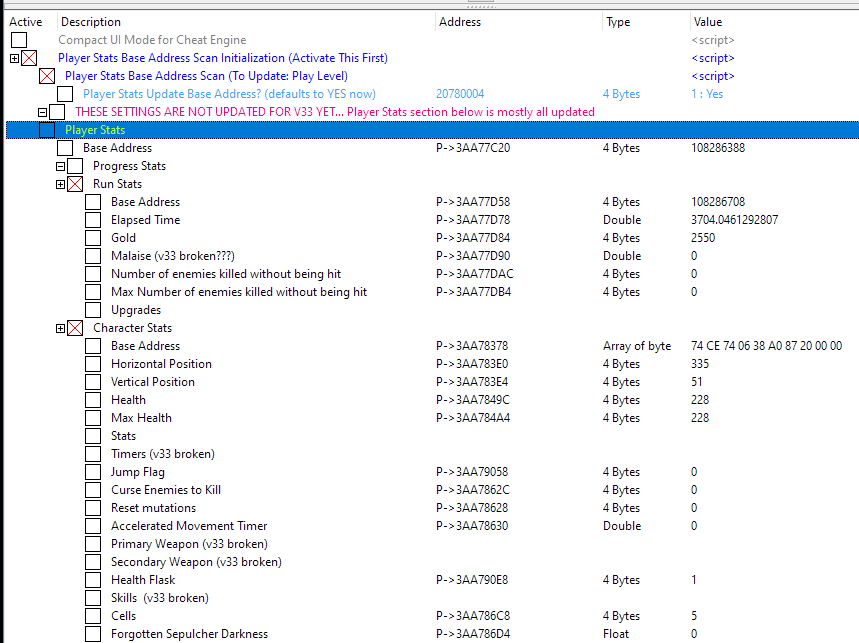Image resolution: width=859 pixels, height=643 pixels.
Task: Click the Value column header
Action: (x=708, y=22)
